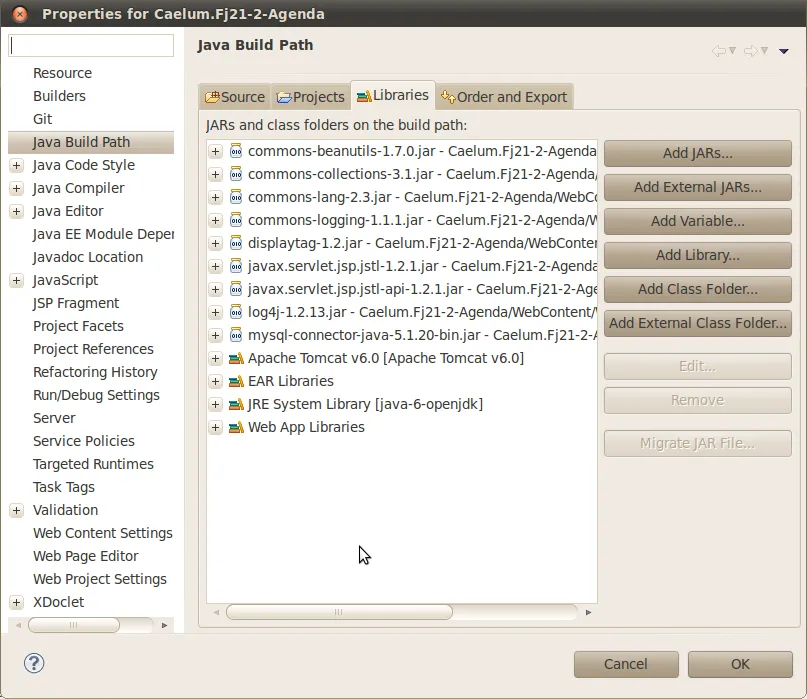
Task: Click the jar icon for mysql-connector-java-5.1.20-bin.jar
Action: coord(236,335)
